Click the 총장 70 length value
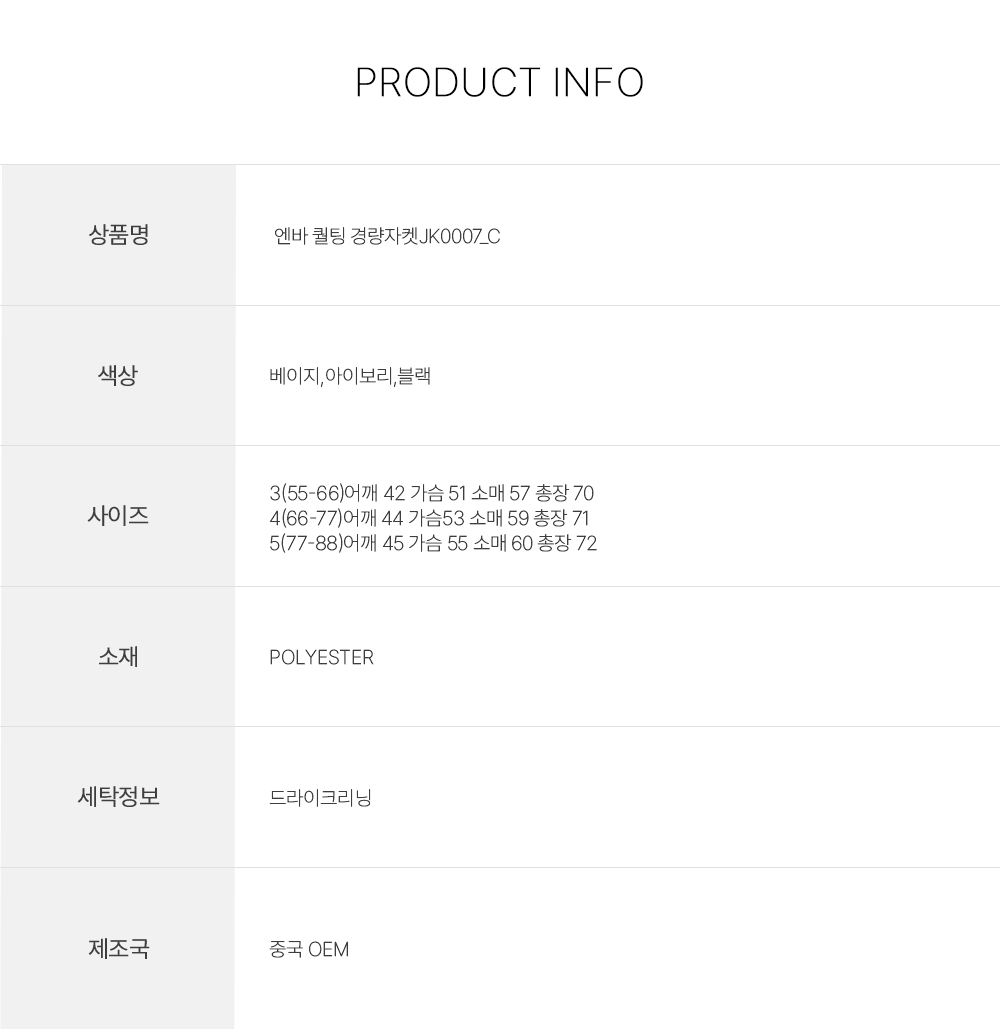 click(x=564, y=493)
